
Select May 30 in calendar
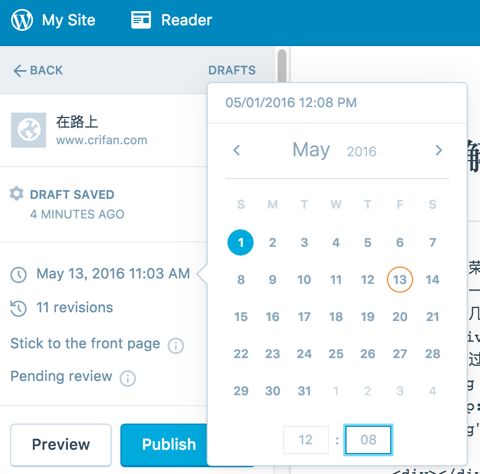(273, 390)
